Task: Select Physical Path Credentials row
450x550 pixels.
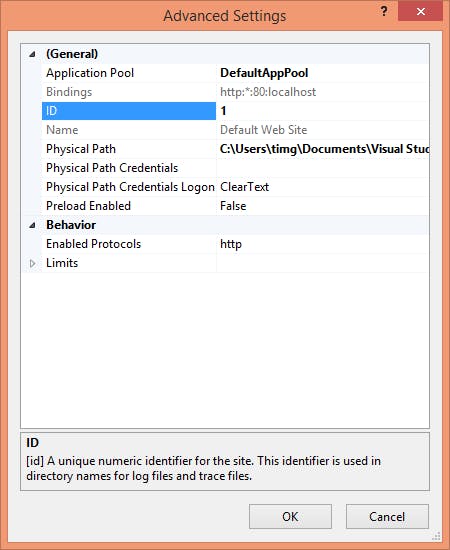Action: coord(129,168)
